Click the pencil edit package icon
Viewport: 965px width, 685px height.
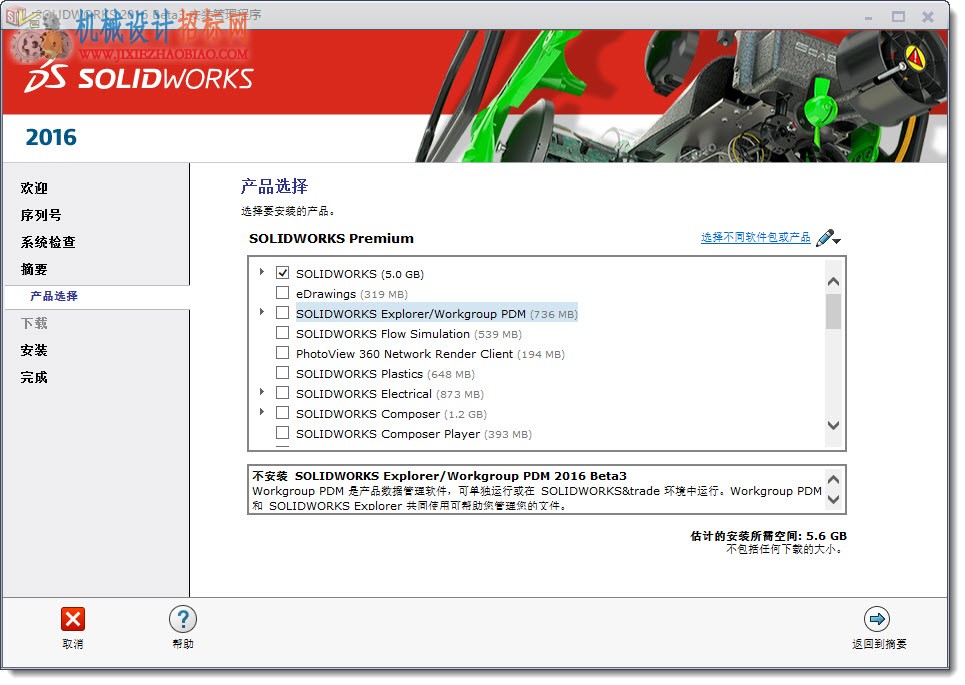825,238
